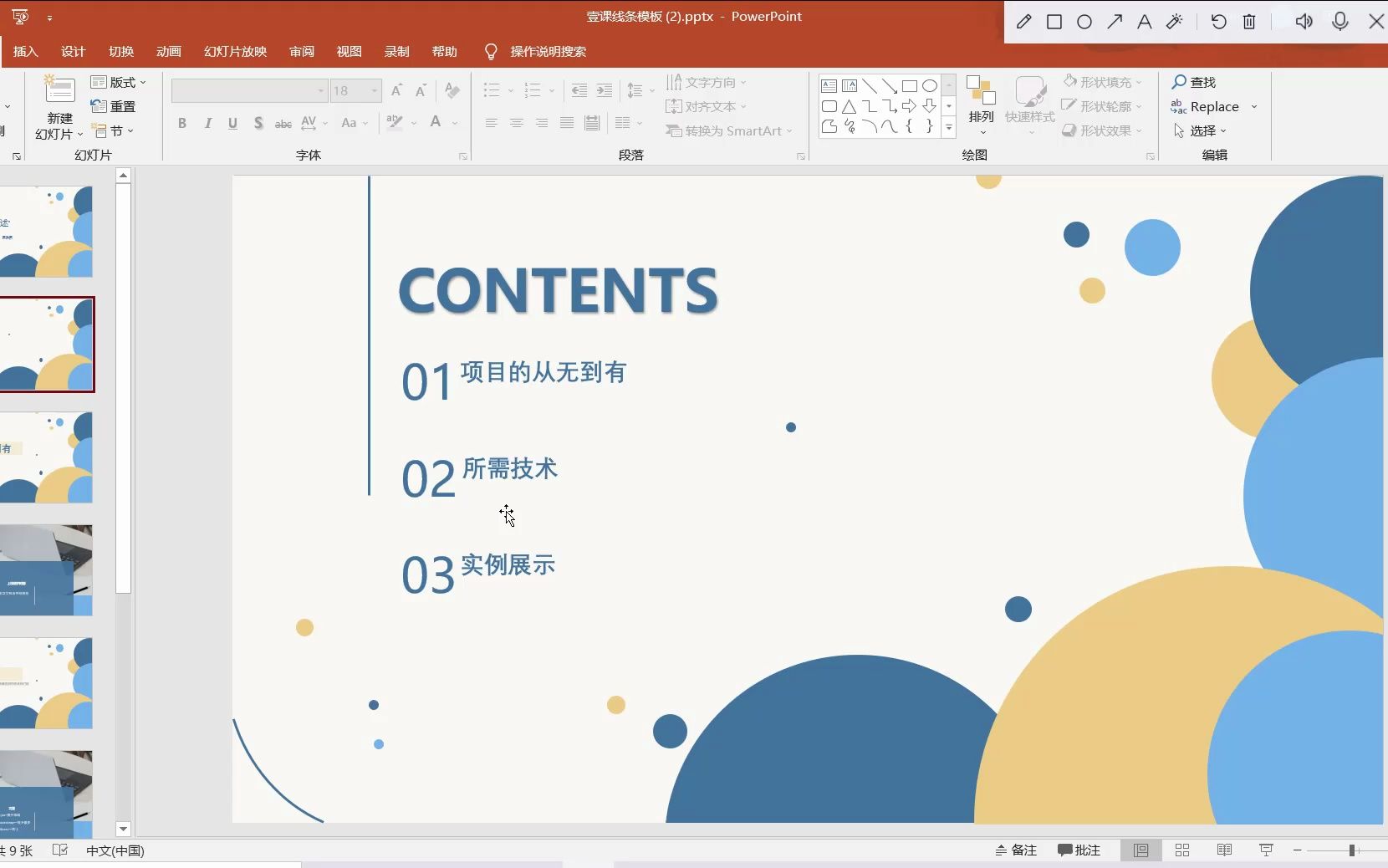Open the Animations (动画) tab

point(169,51)
